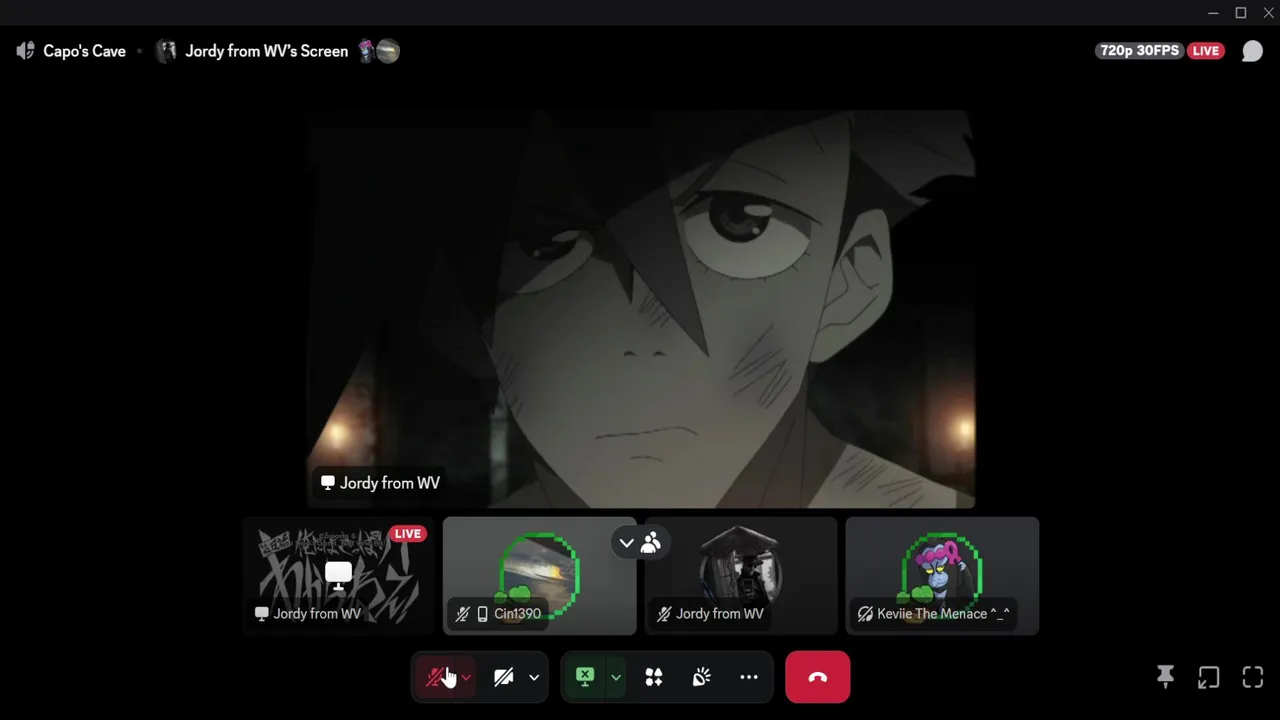Stop screen sharing button
This screenshot has height=720, width=1280.
tap(585, 677)
